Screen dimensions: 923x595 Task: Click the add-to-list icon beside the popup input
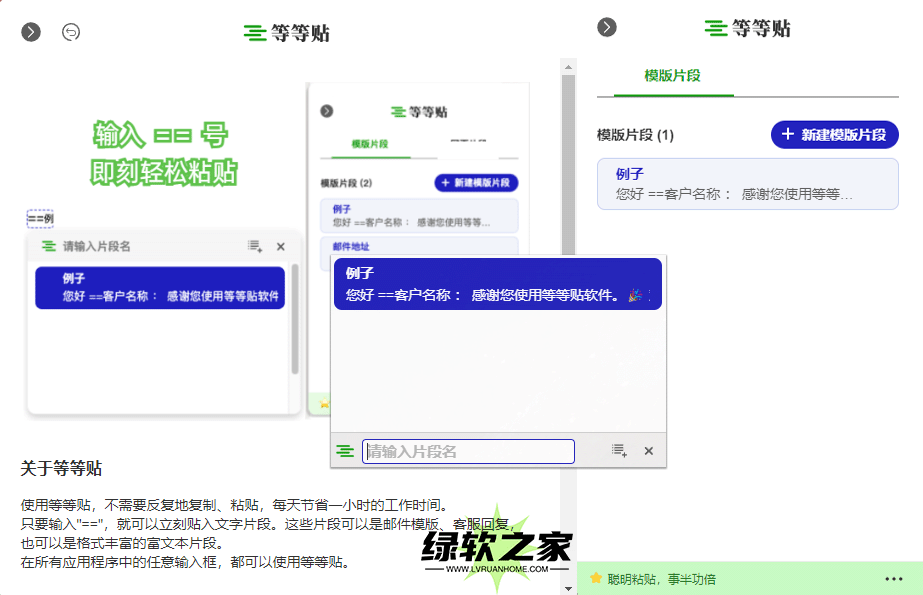(x=619, y=451)
